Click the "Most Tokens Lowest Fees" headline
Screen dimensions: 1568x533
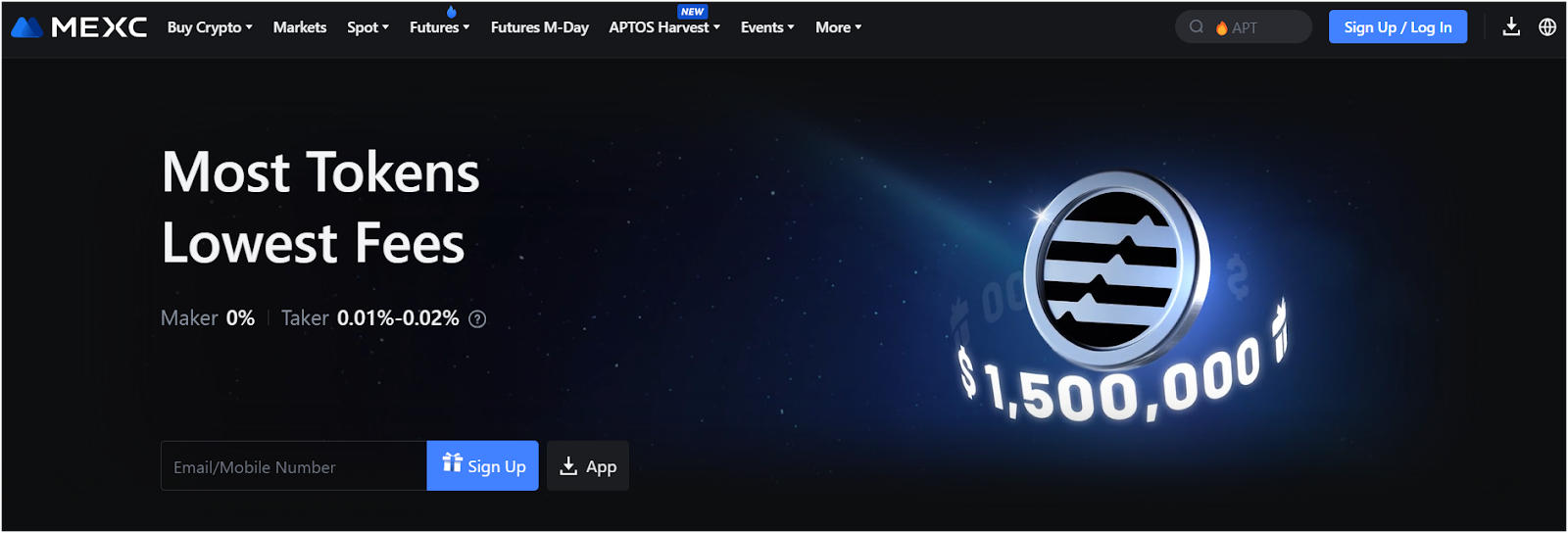(320, 207)
